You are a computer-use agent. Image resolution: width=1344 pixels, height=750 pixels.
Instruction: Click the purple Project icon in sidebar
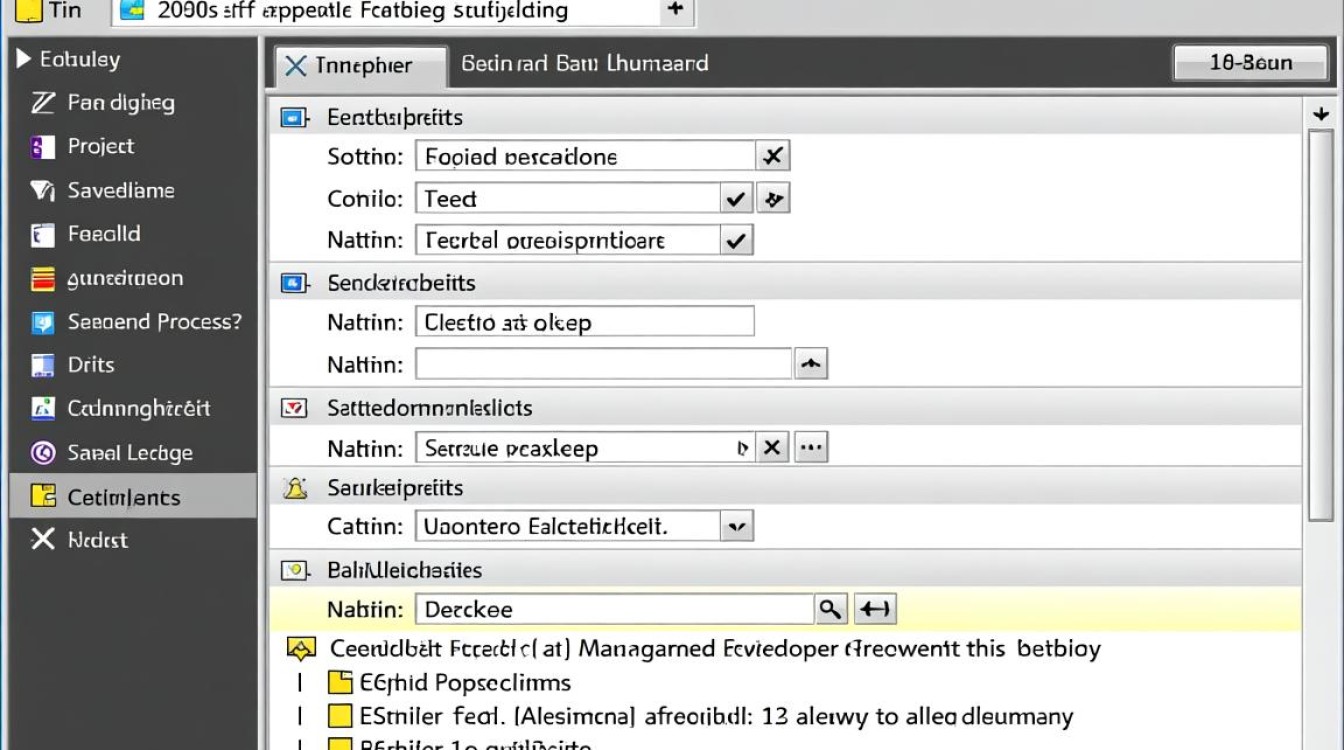(42, 147)
